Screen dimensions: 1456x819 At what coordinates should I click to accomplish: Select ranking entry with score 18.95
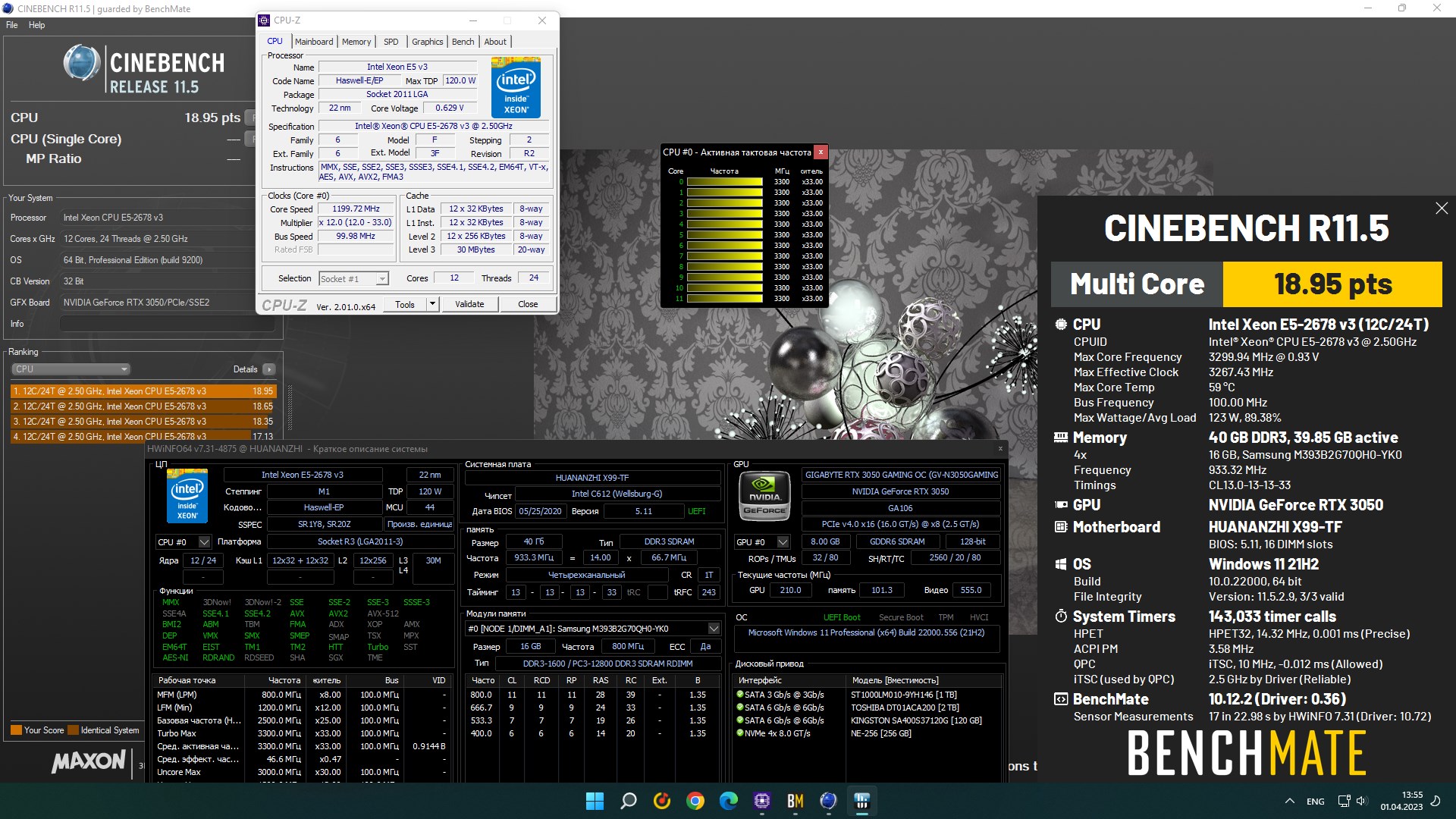(143, 391)
